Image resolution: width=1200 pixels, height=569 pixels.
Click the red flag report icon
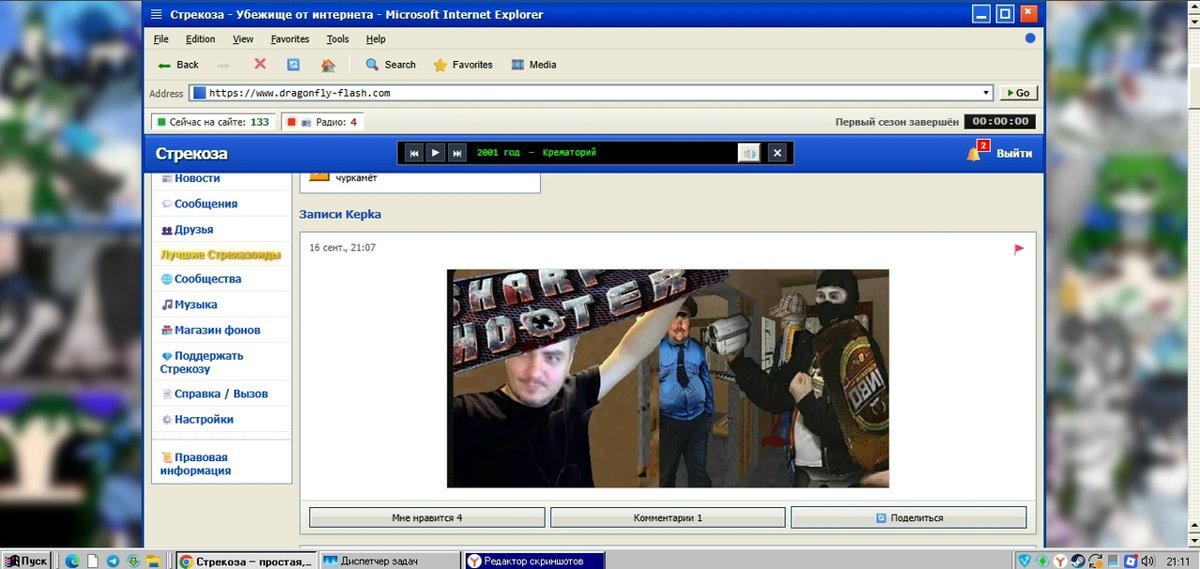click(x=1019, y=249)
